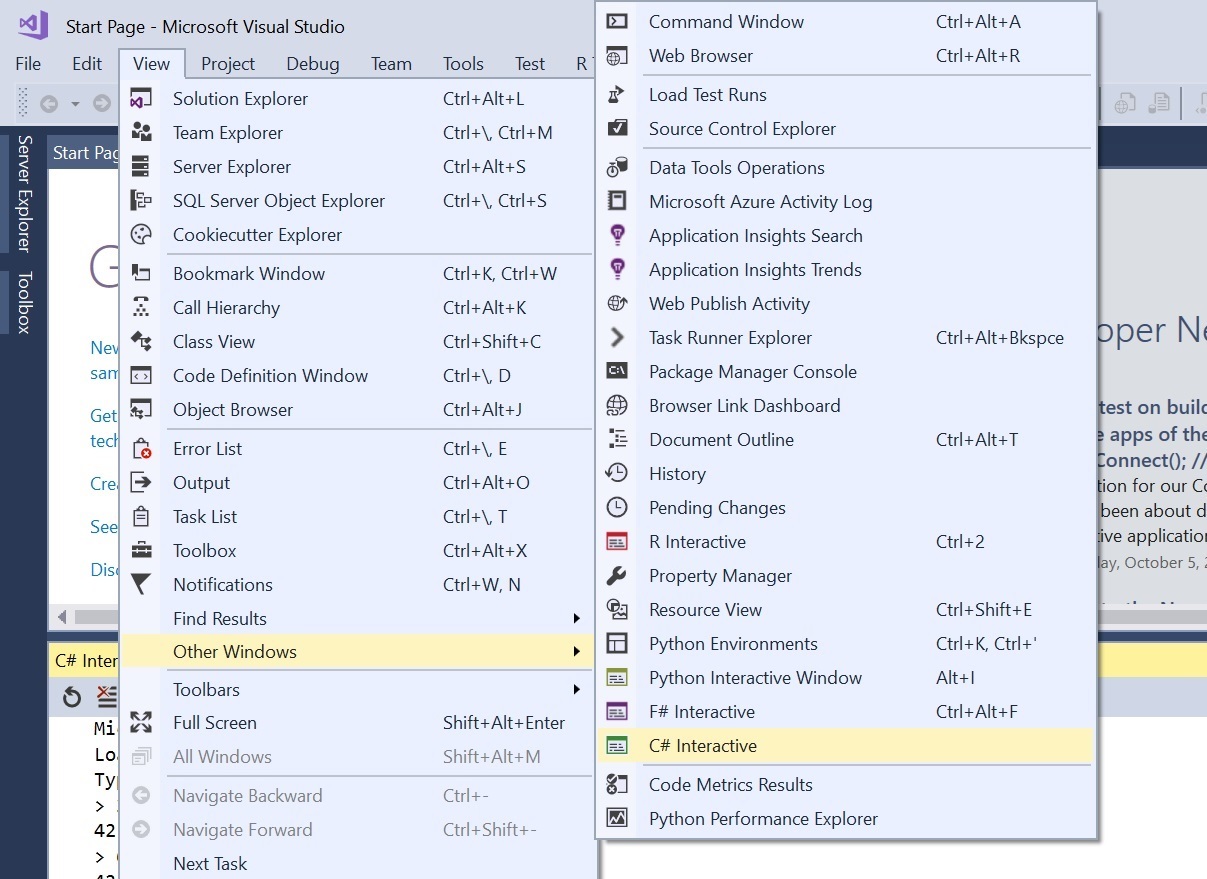Viewport: 1207px width, 879px height.
Task: Click the Notifications flag icon
Action: tap(141, 585)
